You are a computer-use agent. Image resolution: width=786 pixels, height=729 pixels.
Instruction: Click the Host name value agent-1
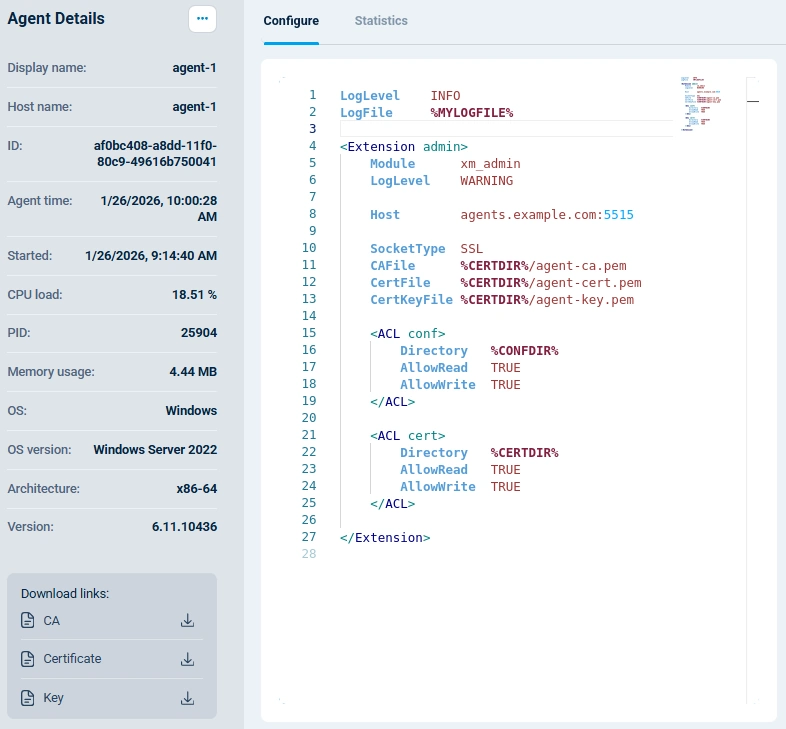click(194, 107)
